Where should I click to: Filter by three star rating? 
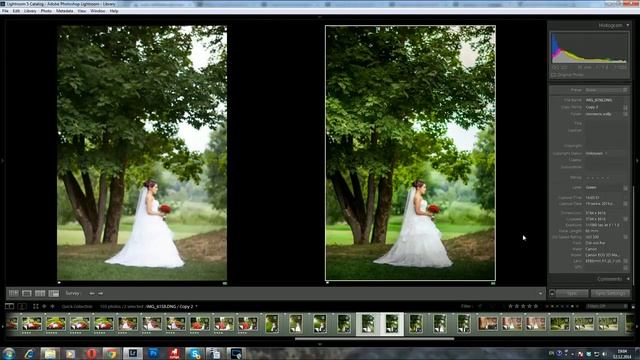click(523, 306)
